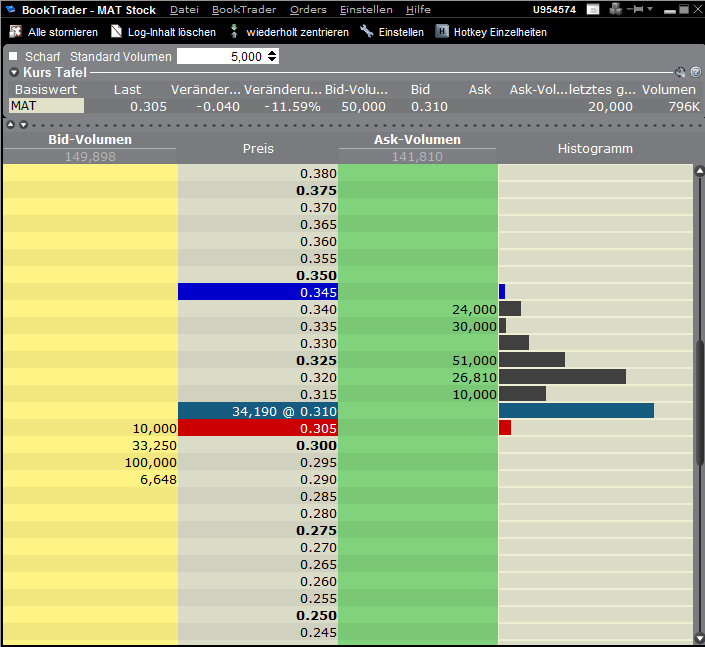705x647 pixels.
Task: Click the total volume 796K
Action: (684, 107)
